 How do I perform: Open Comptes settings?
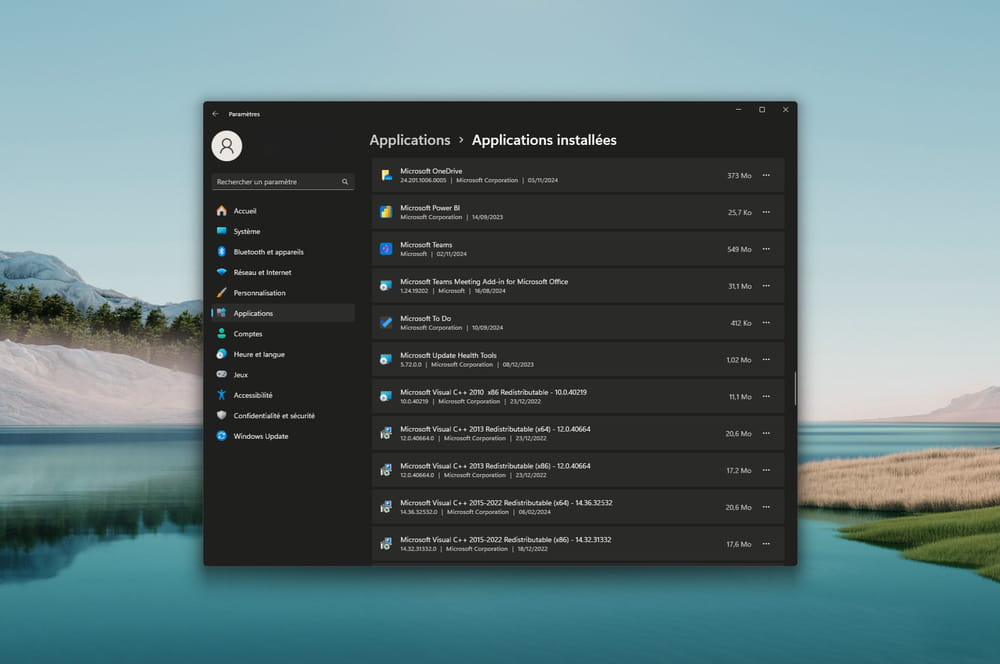283,334
